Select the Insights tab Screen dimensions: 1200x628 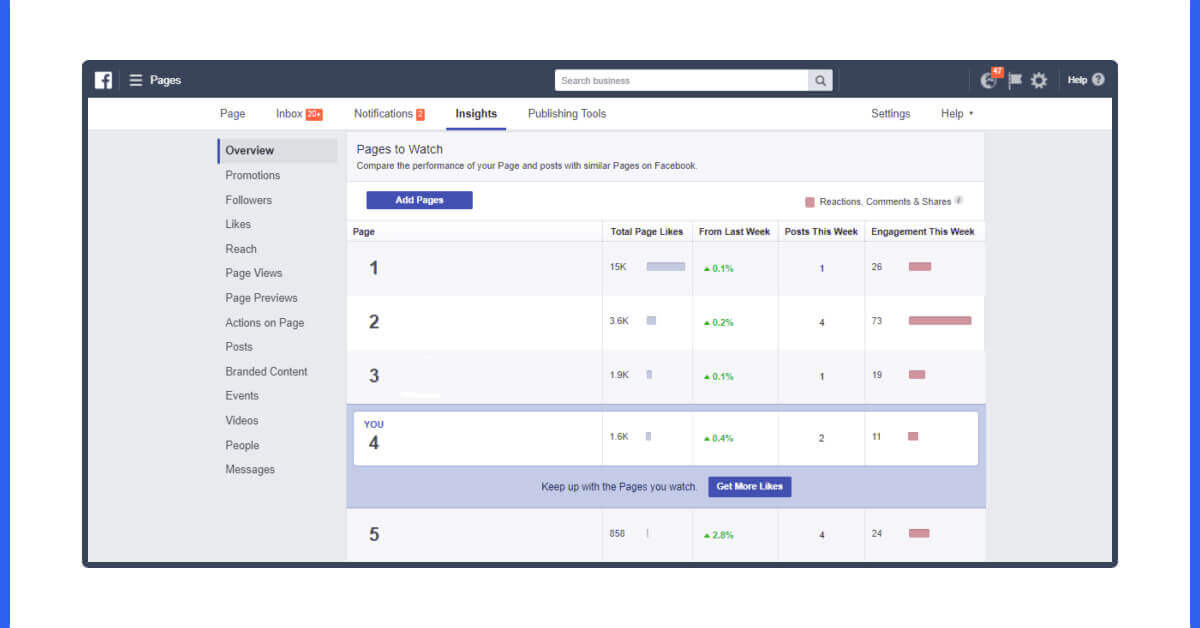pos(476,114)
